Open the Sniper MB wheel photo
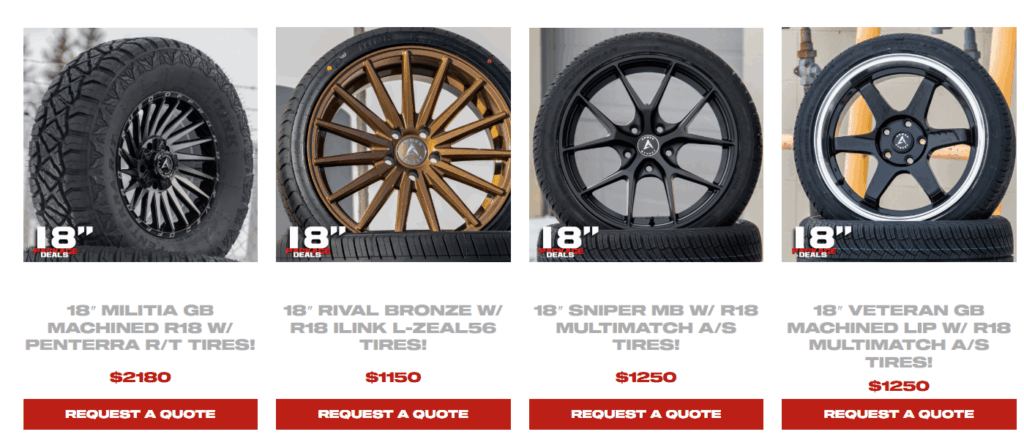 click(646, 144)
